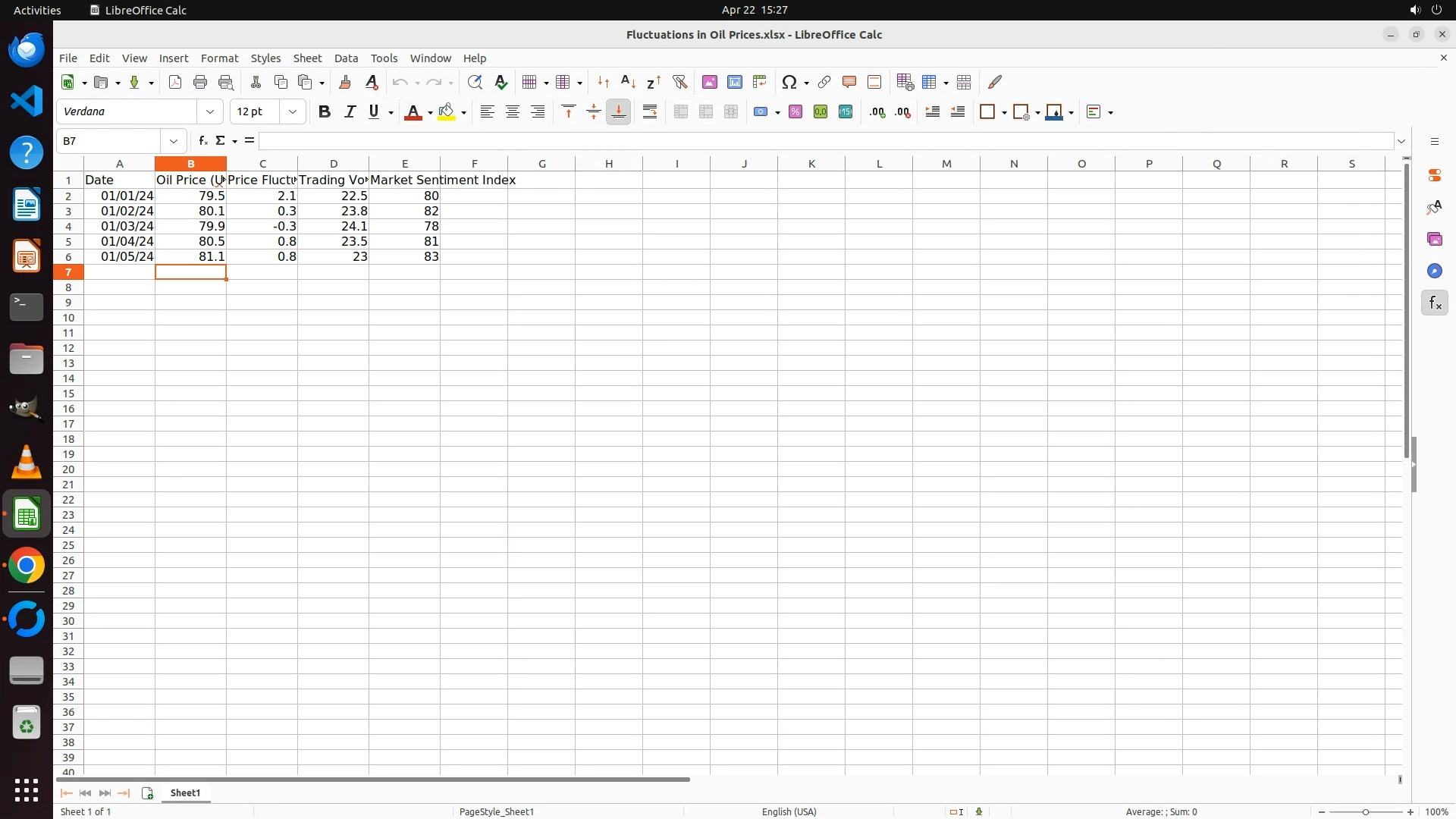Select the Sheet1 tab

(x=185, y=792)
